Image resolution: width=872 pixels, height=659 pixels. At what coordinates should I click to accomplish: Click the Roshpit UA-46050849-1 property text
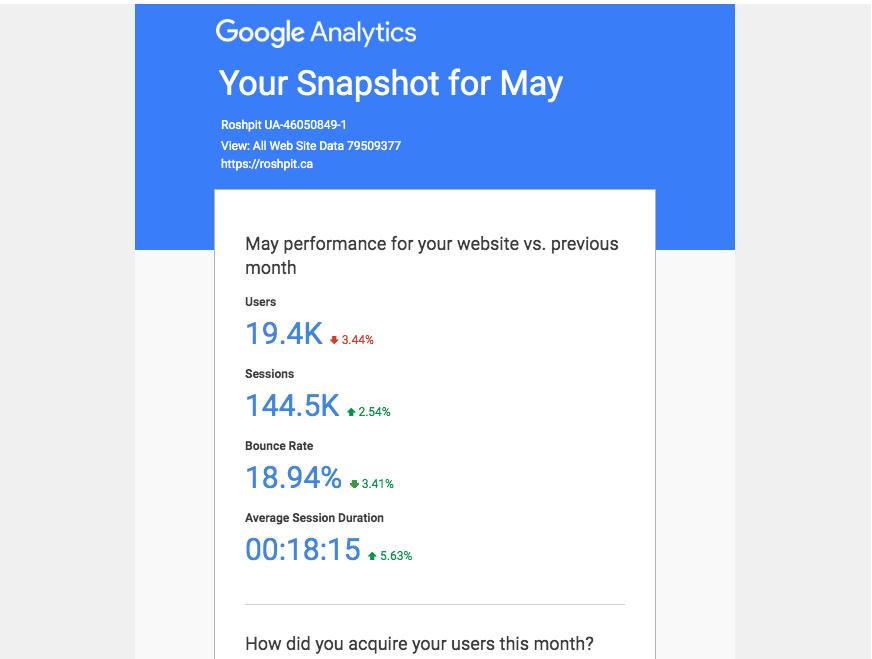click(284, 125)
